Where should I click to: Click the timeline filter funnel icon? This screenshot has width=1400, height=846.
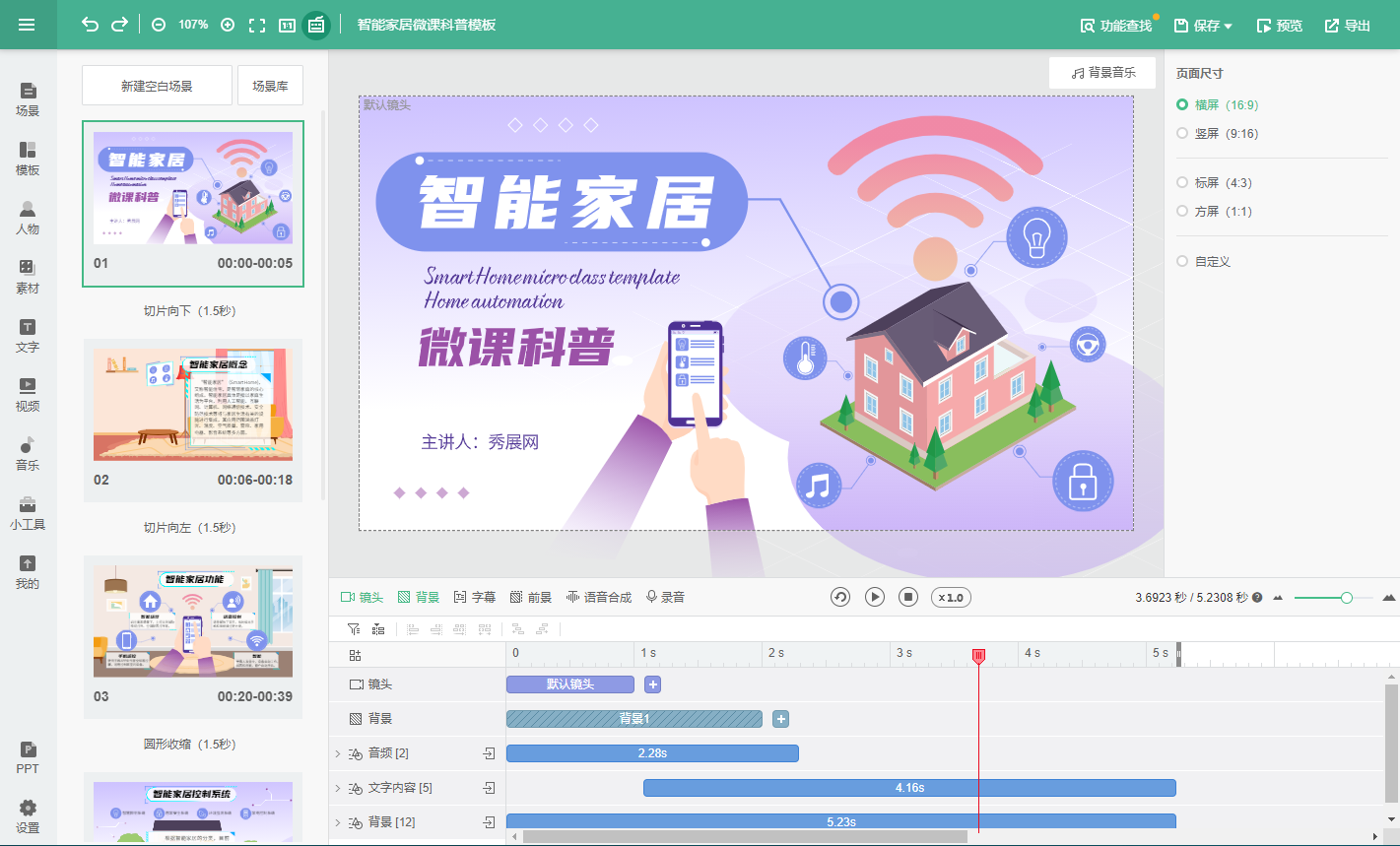click(x=355, y=629)
